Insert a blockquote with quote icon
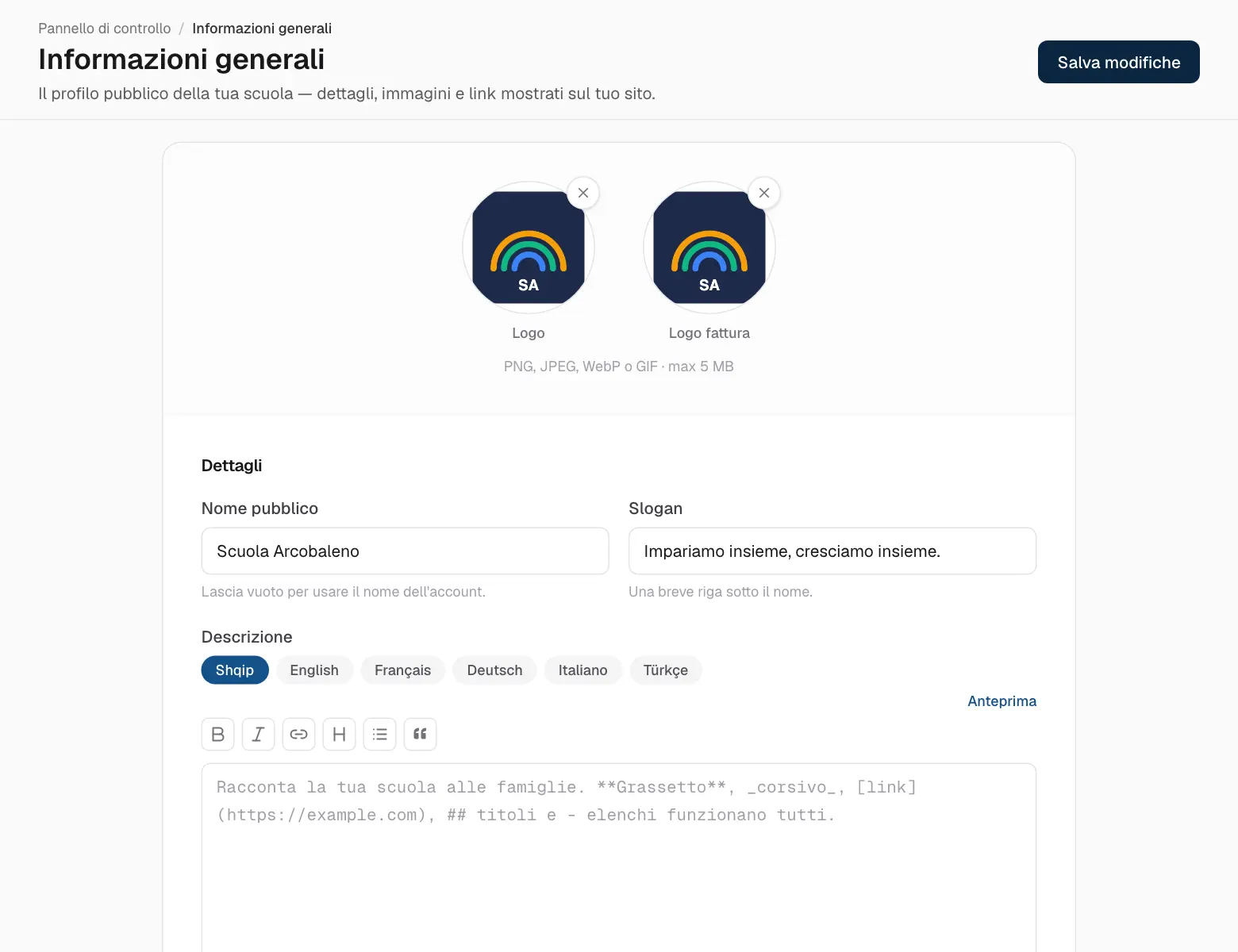Viewport: 1238px width, 952px height. (421, 734)
